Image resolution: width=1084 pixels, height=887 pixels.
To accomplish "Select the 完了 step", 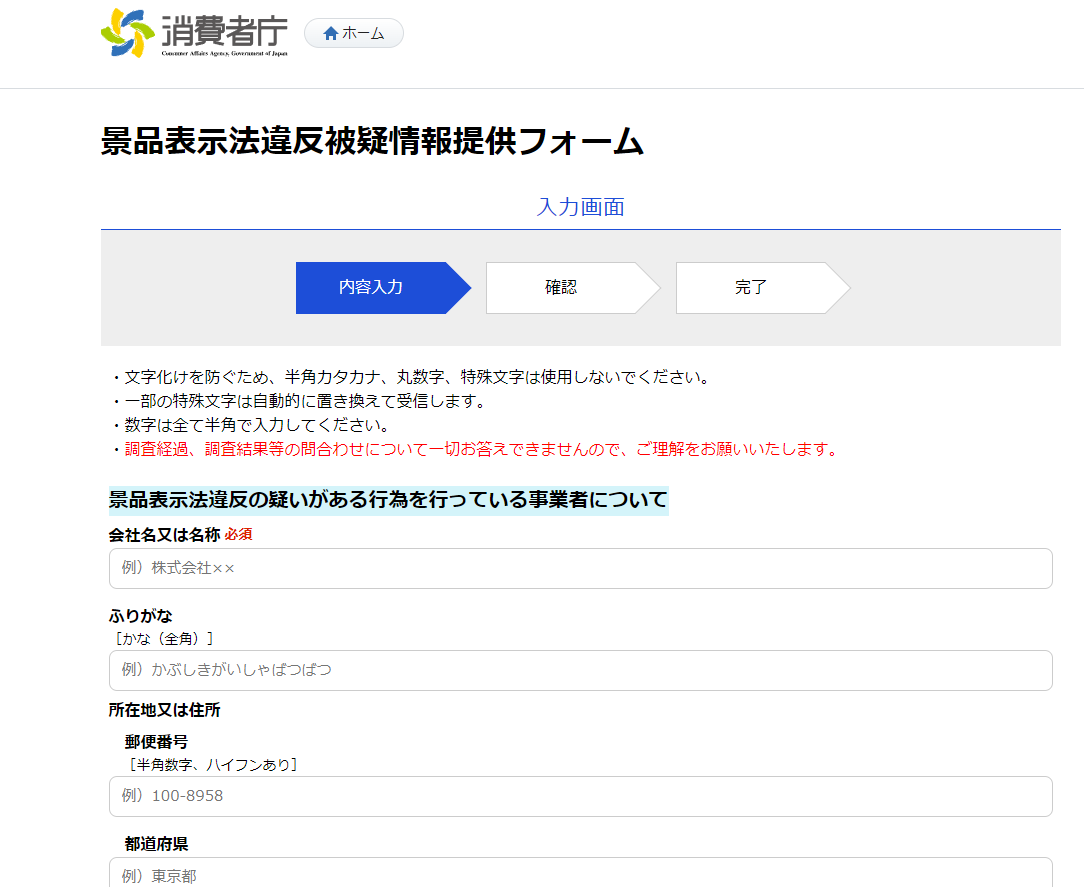I will (x=763, y=288).
